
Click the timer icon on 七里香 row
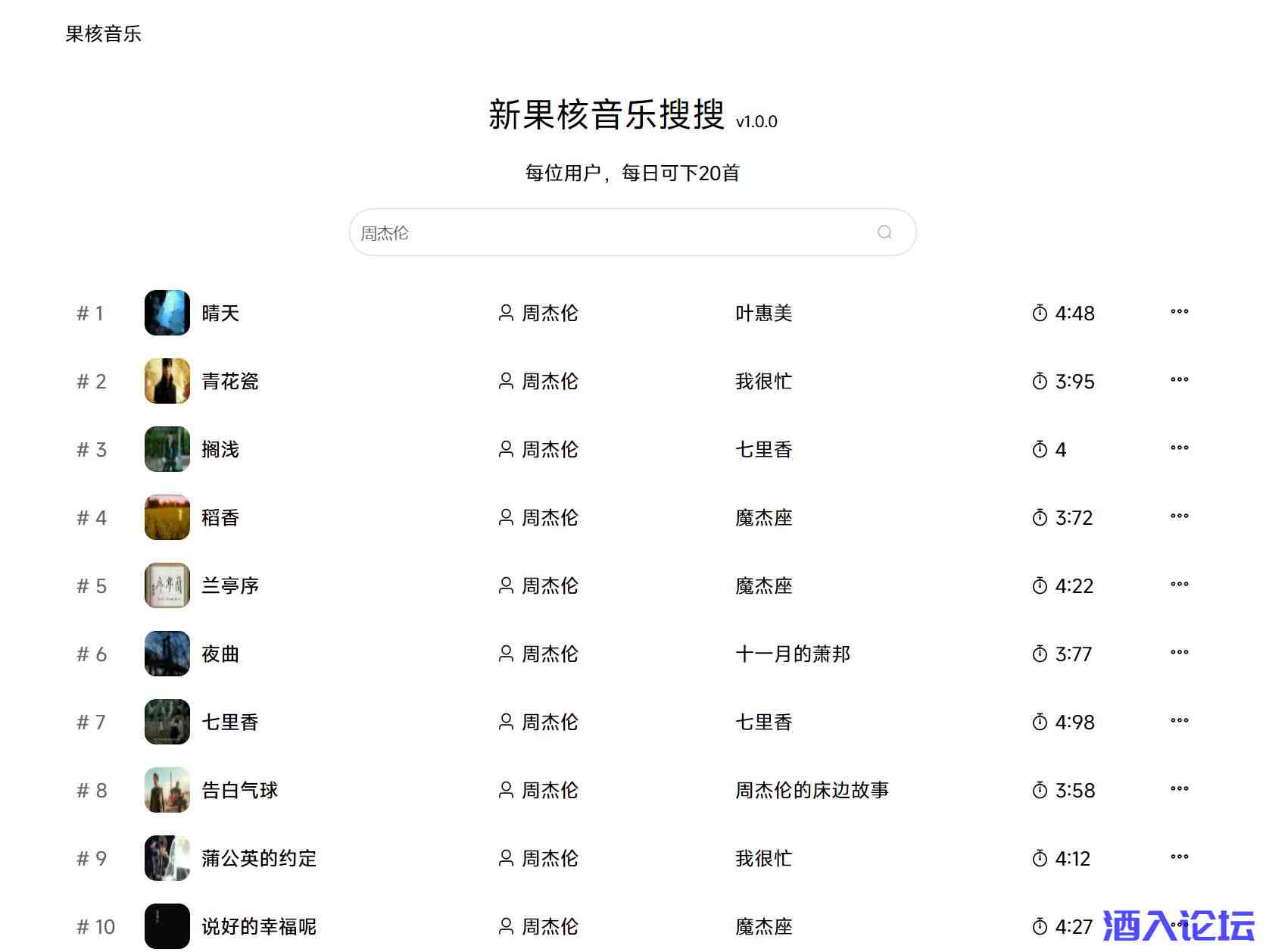pos(1040,722)
